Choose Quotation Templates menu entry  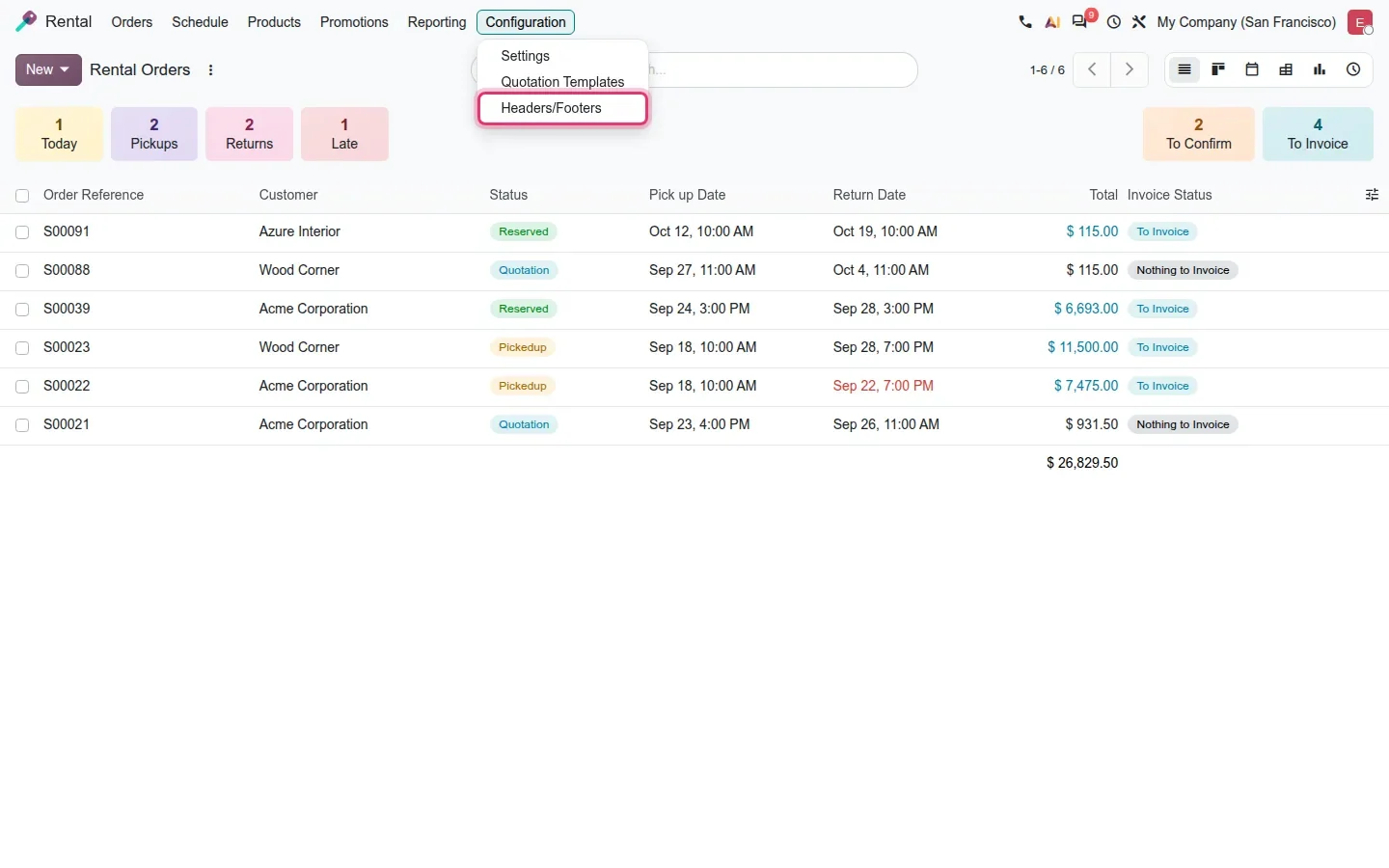(562, 82)
